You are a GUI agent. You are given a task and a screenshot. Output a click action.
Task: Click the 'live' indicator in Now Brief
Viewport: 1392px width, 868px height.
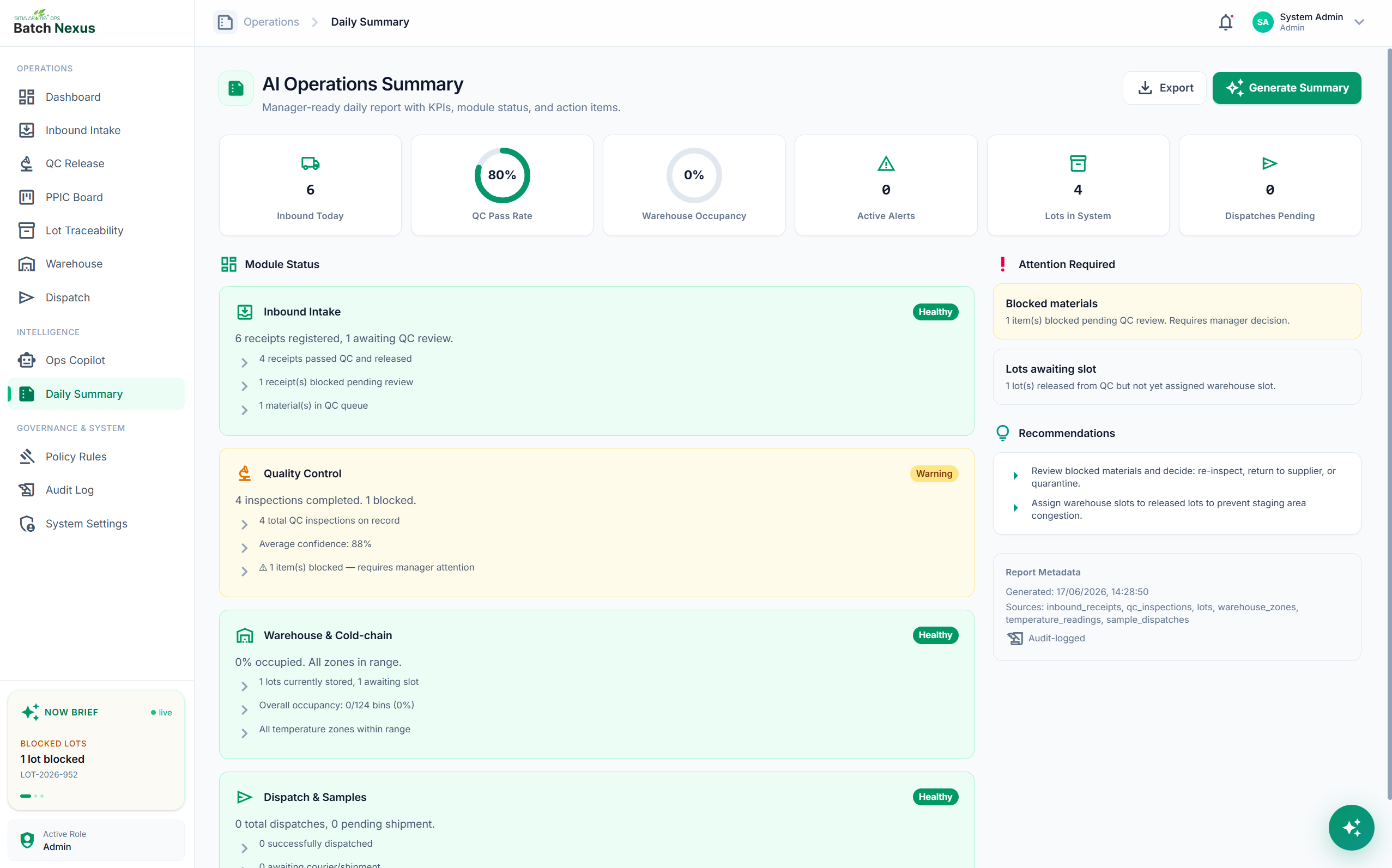[161, 712]
